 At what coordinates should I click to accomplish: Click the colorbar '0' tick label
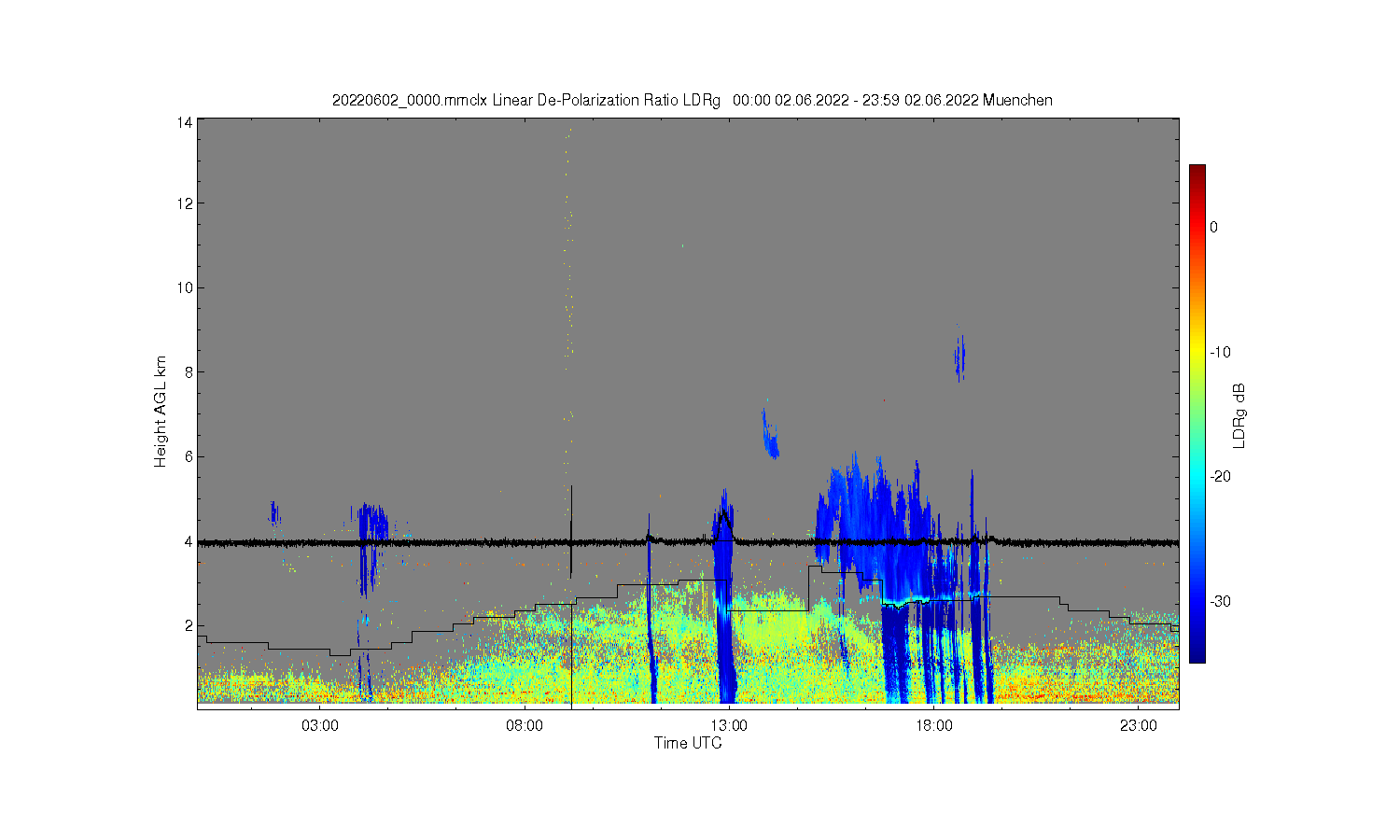click(x=1213, y=227)
